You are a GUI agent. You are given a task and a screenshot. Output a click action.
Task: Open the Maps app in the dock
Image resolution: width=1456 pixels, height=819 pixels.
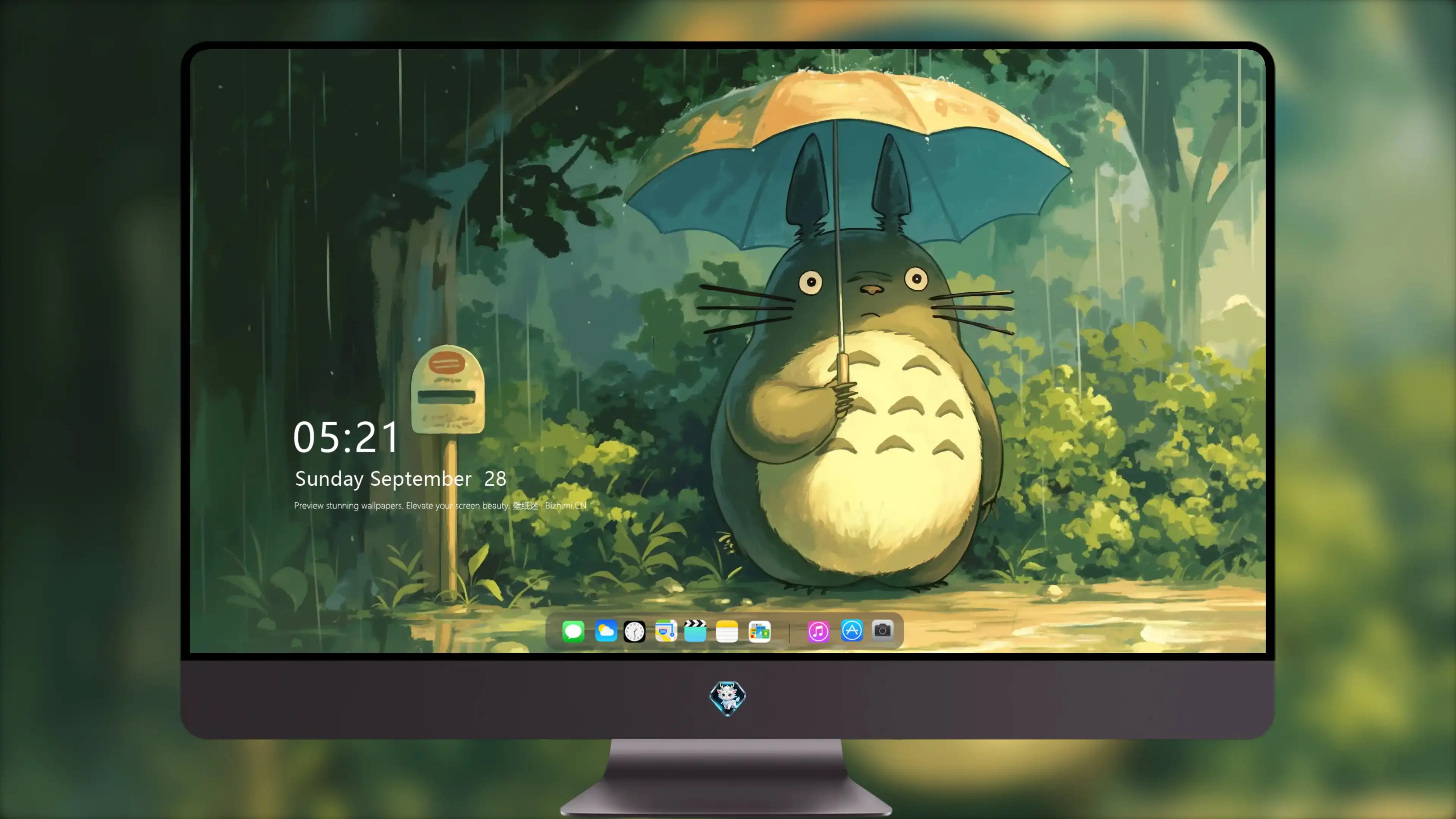[666, 631]
